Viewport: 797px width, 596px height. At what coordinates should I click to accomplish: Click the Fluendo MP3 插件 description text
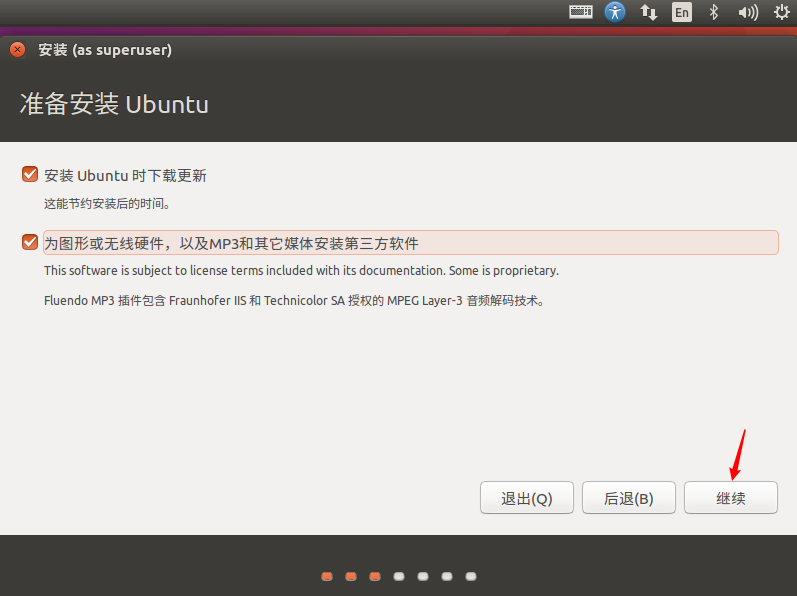(x=294, y=301)
